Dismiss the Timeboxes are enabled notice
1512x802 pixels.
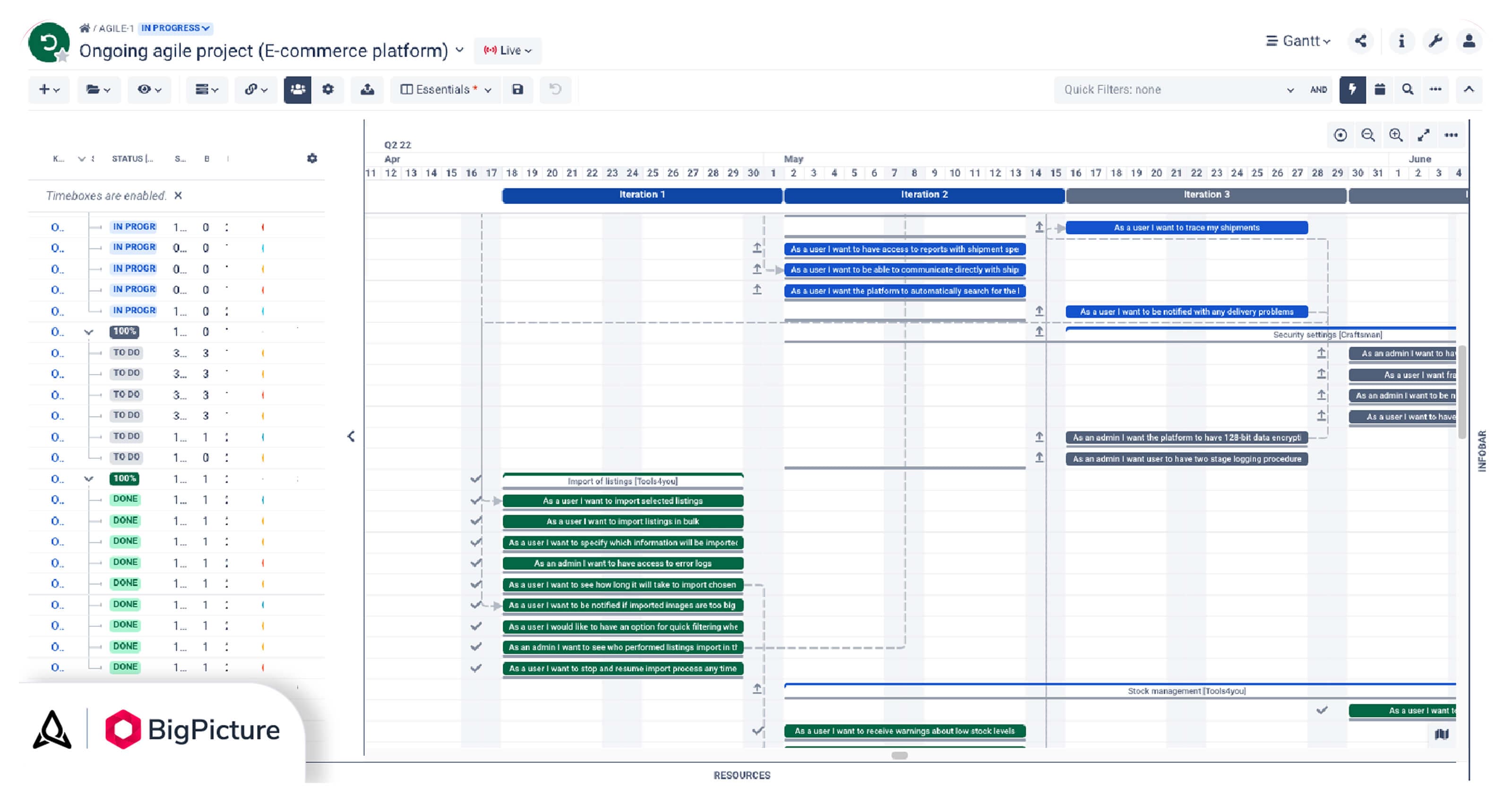point(179,196)
